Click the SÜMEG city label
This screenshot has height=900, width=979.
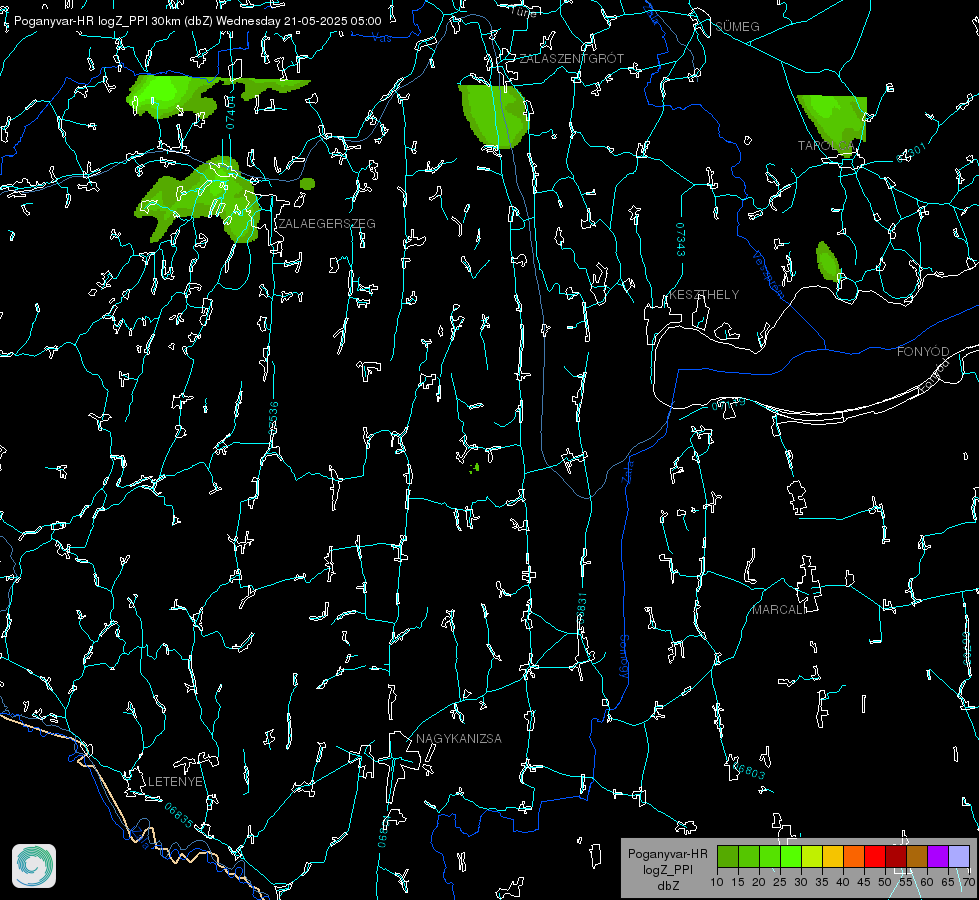pos(737,27)
